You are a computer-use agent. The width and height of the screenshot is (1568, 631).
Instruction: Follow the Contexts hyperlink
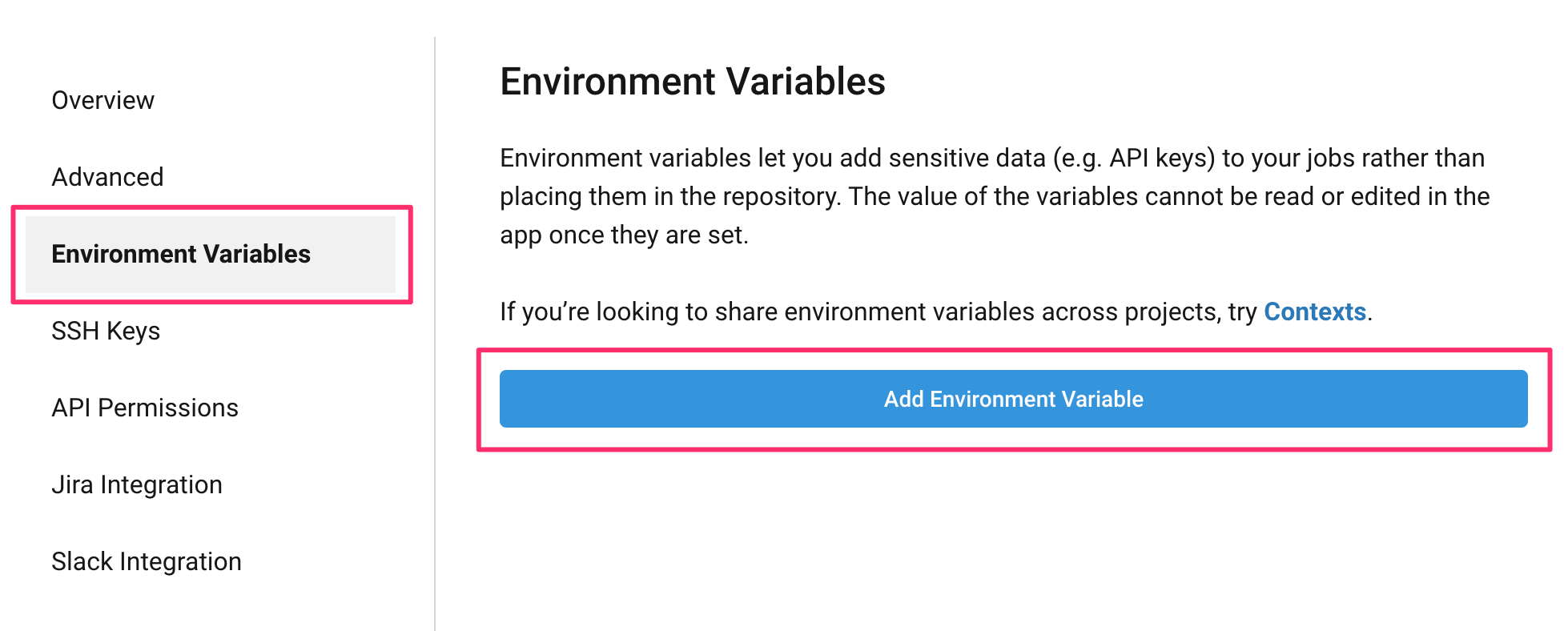(x=1314, y=311)
